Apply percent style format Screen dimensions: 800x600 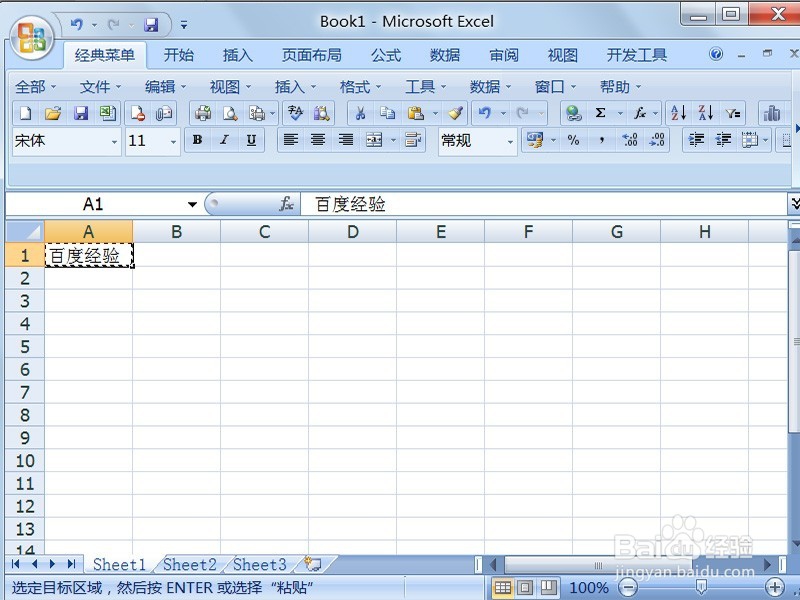tap(573, 140)
